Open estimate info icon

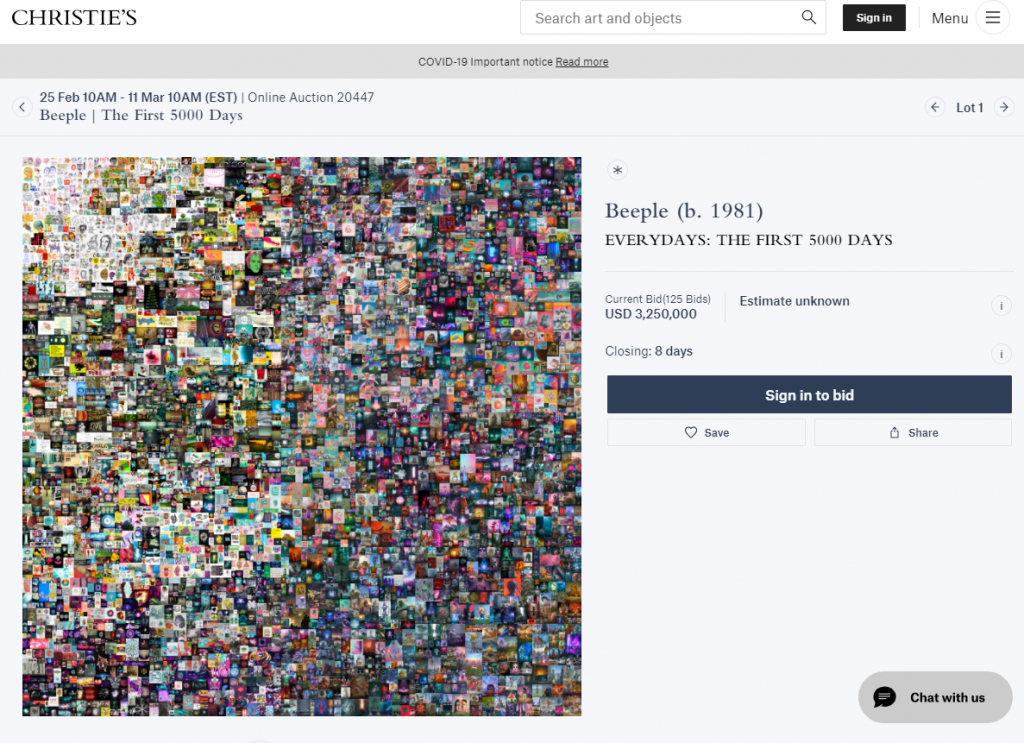pyautogui.click(x=1001, y=306)
